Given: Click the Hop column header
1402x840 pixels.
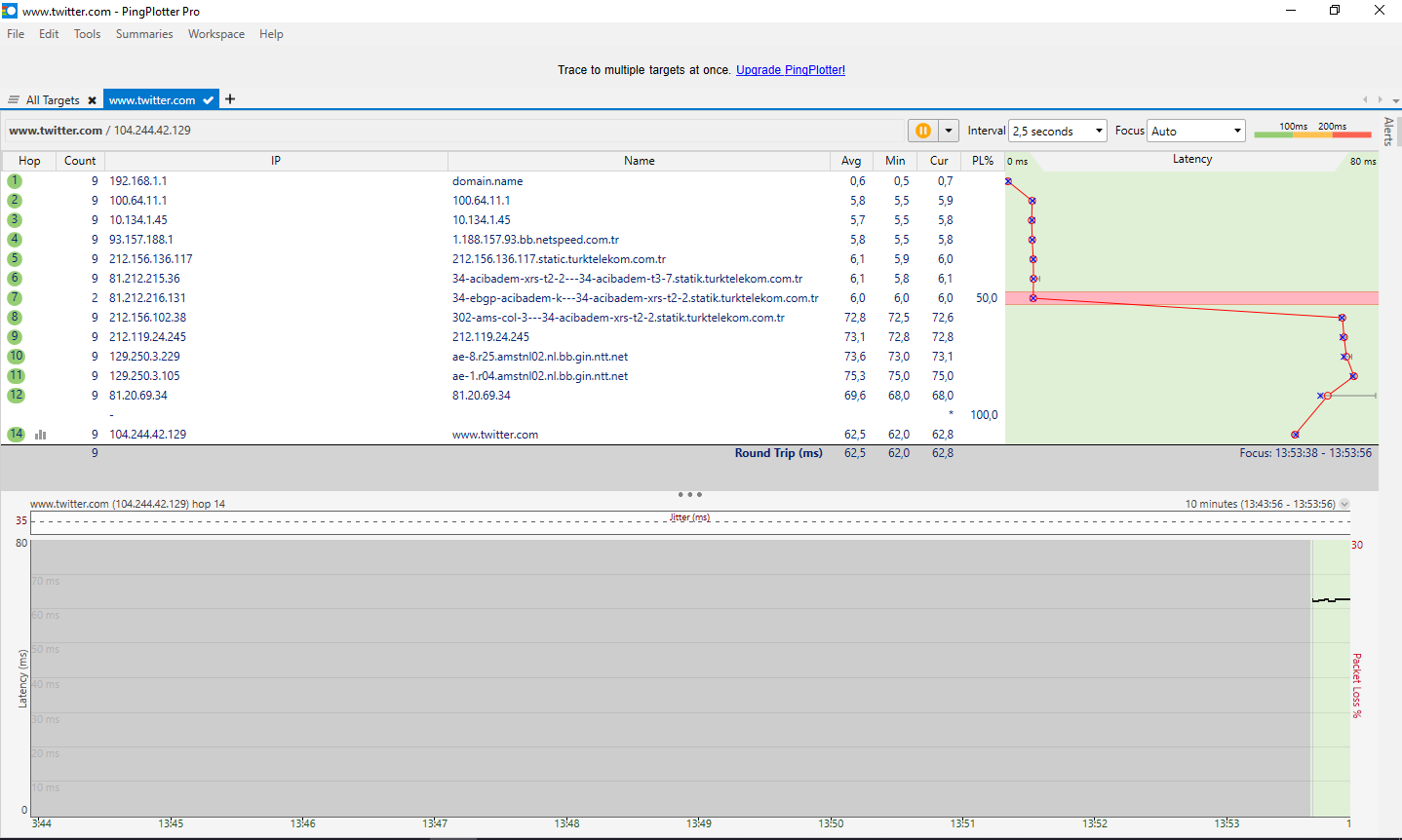Looking at the screenshot, I should [29, 161].
